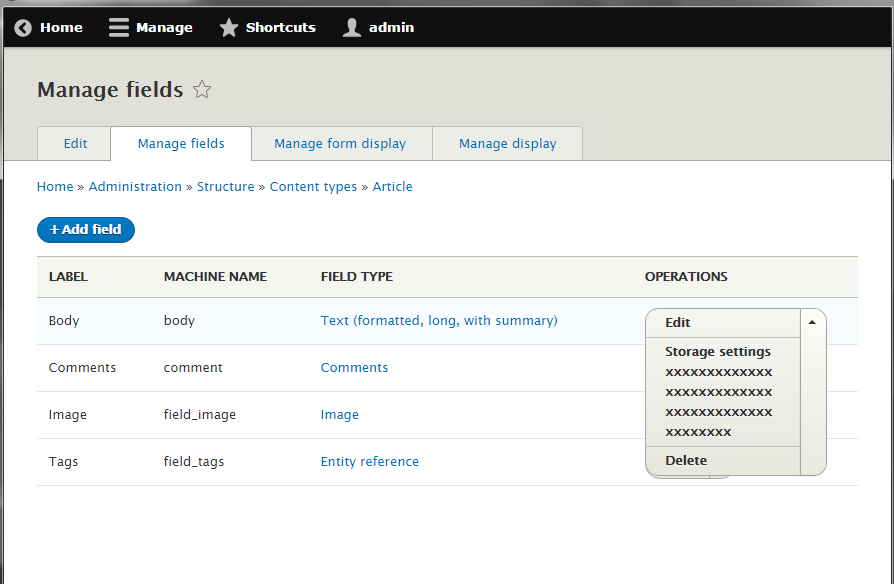Click the Shortcuts star icon
The image size is (894, 584).
[228, 27]
